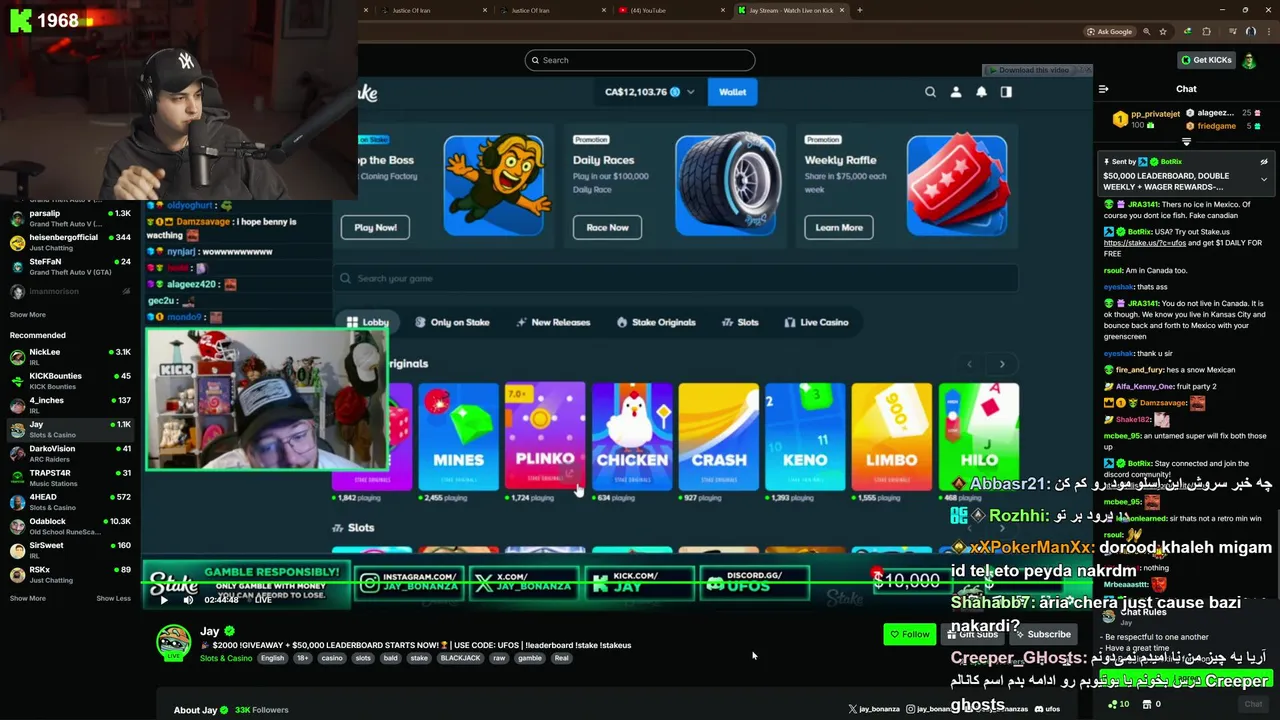Play the stream video playback button

pyautogui.click(x=164, y=600)
